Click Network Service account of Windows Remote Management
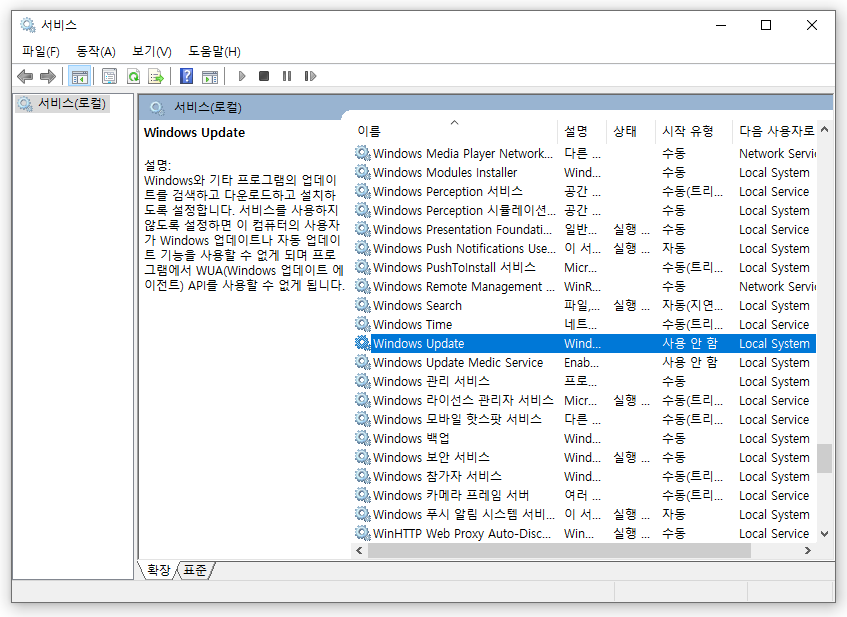 (777, 286)
